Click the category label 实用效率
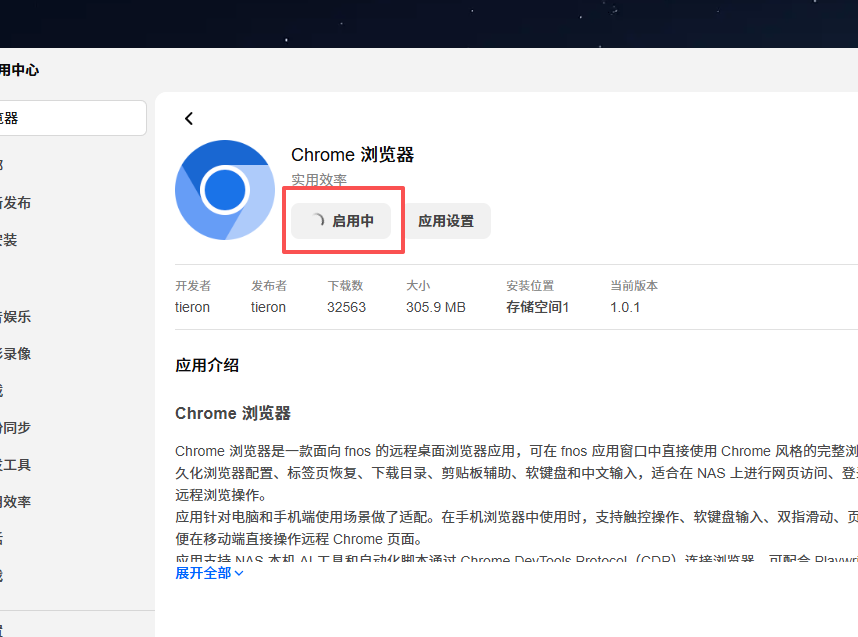This screenshot has width=858, height=637. [319, 180]
